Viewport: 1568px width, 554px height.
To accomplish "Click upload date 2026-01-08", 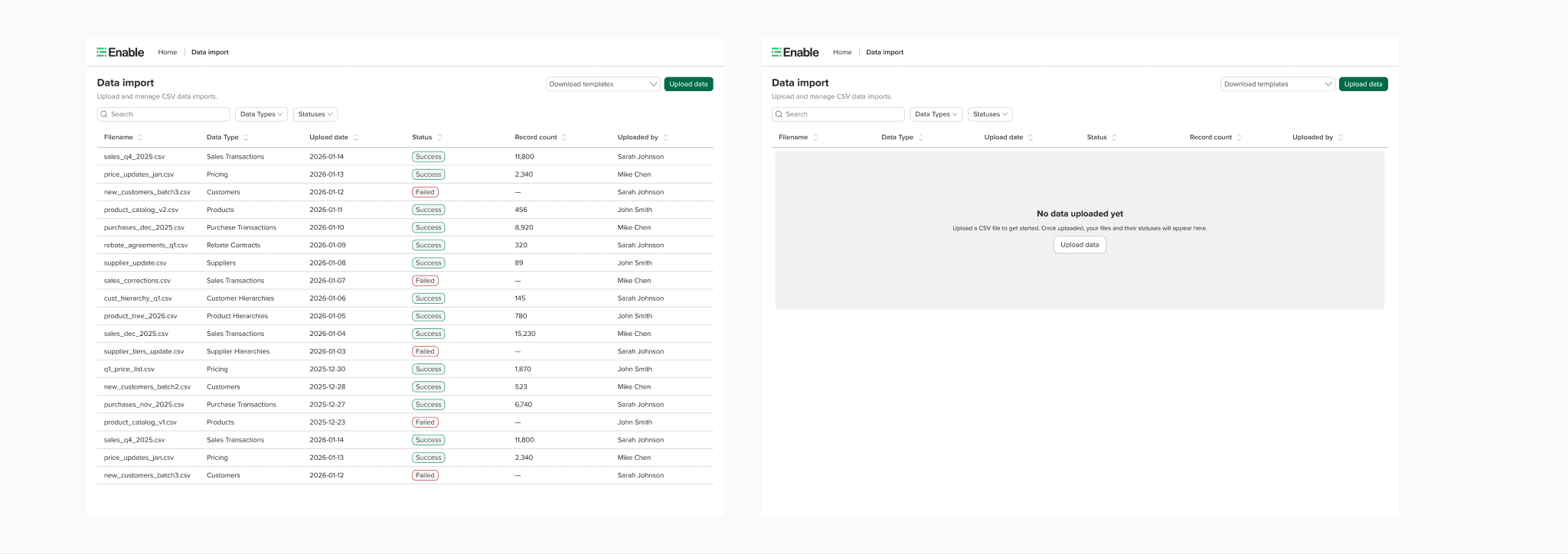I will pyautogui.click(x=327, y=262).
